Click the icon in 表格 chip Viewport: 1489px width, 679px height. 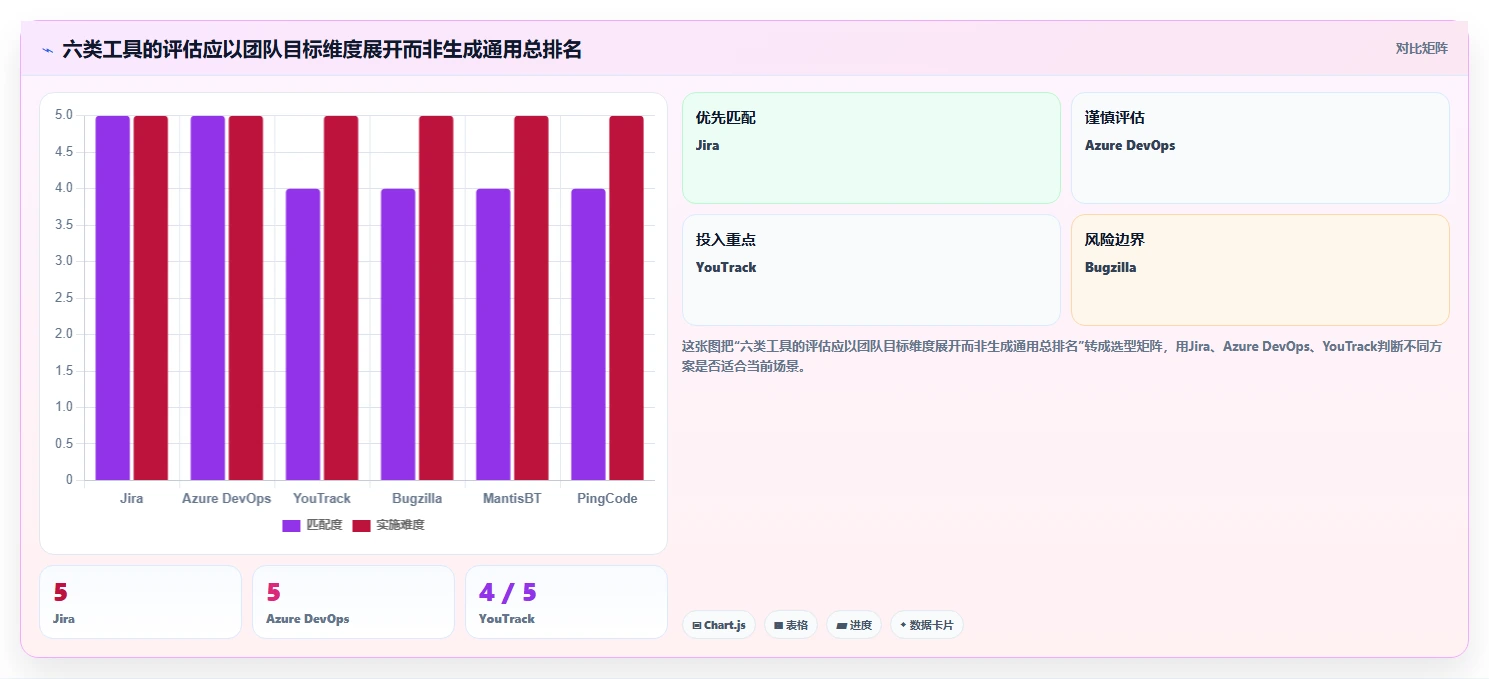point(778,626)
